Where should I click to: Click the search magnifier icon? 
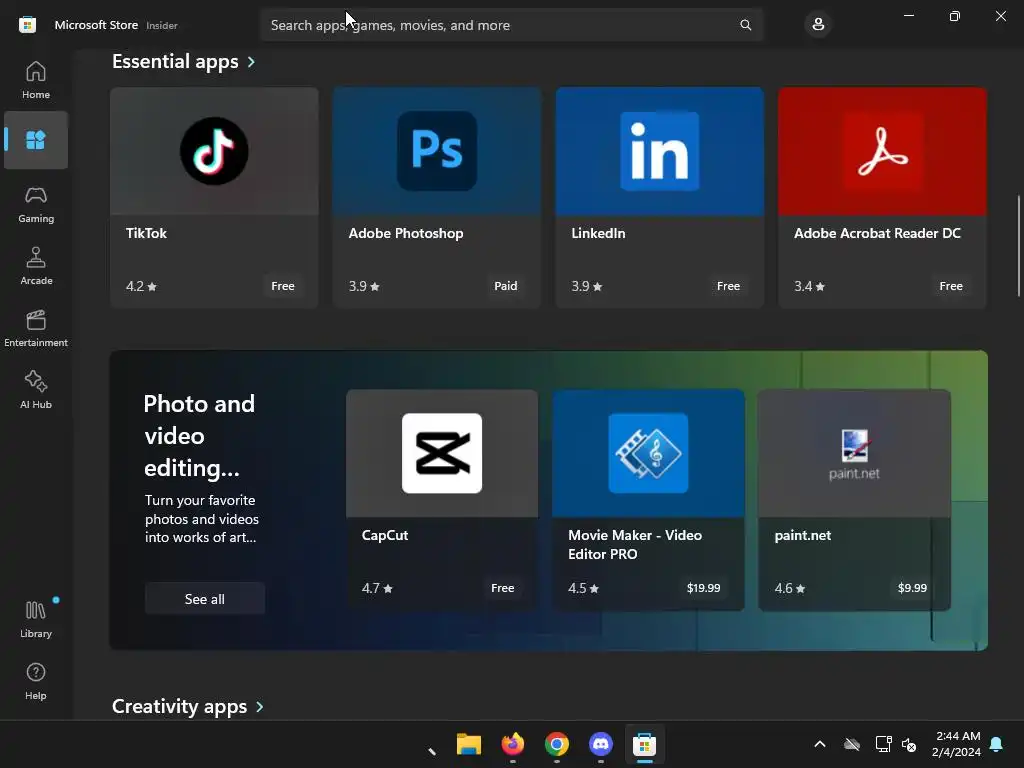(x=745, y=25)
